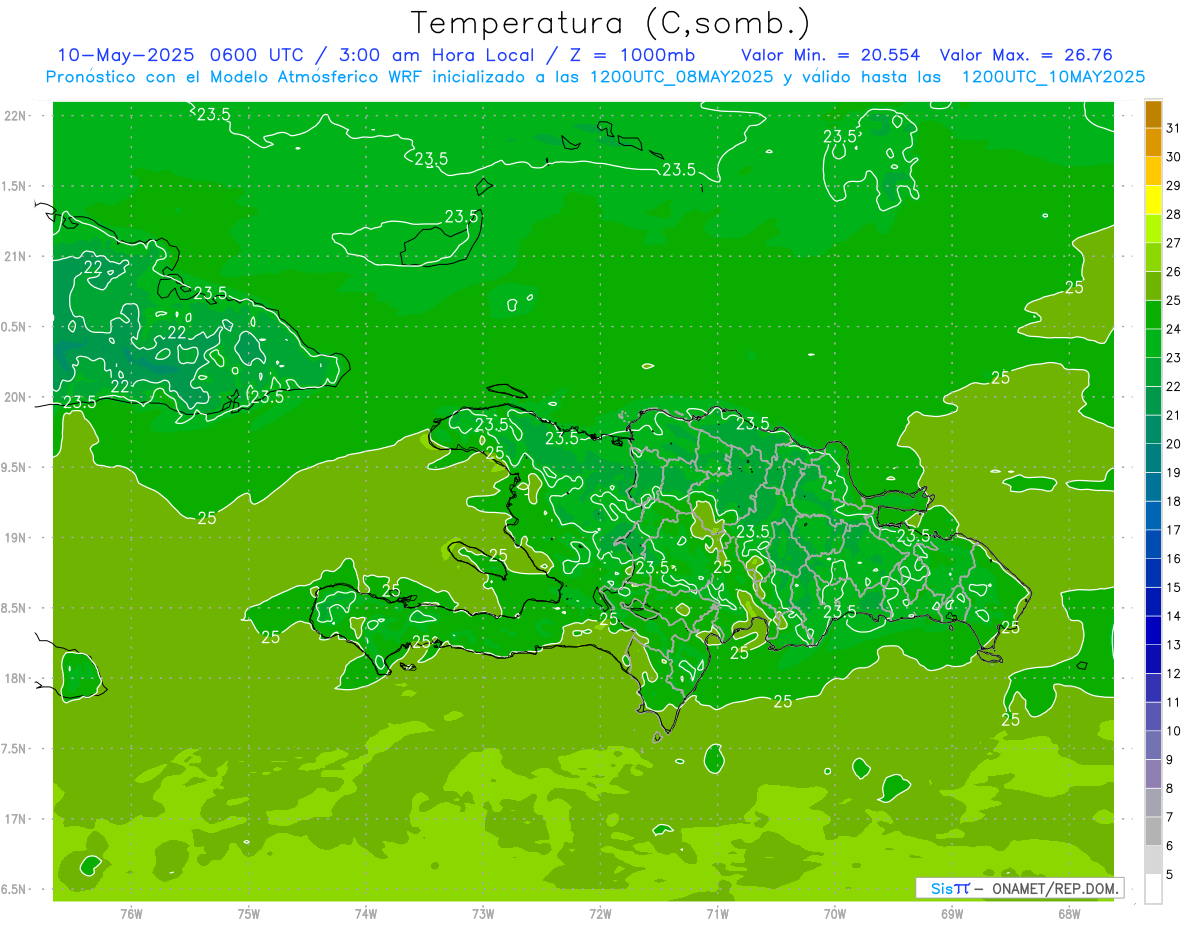
Task: Click the '28' color scale label
Action: [x=1174, y=214]
